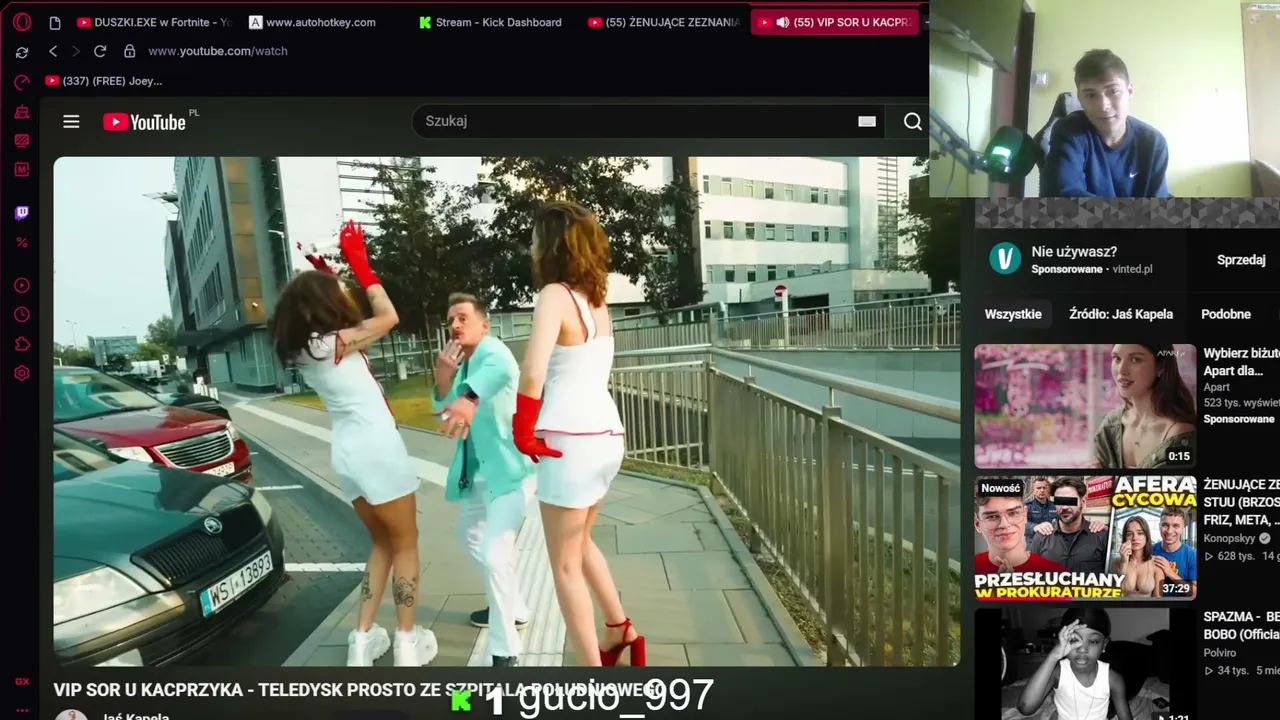The width and height of the screenshot is (1280, 720).
Task: Open GX Control speedometer icon in sidebar
Action: pyautogui.click(x=22, y=82)
